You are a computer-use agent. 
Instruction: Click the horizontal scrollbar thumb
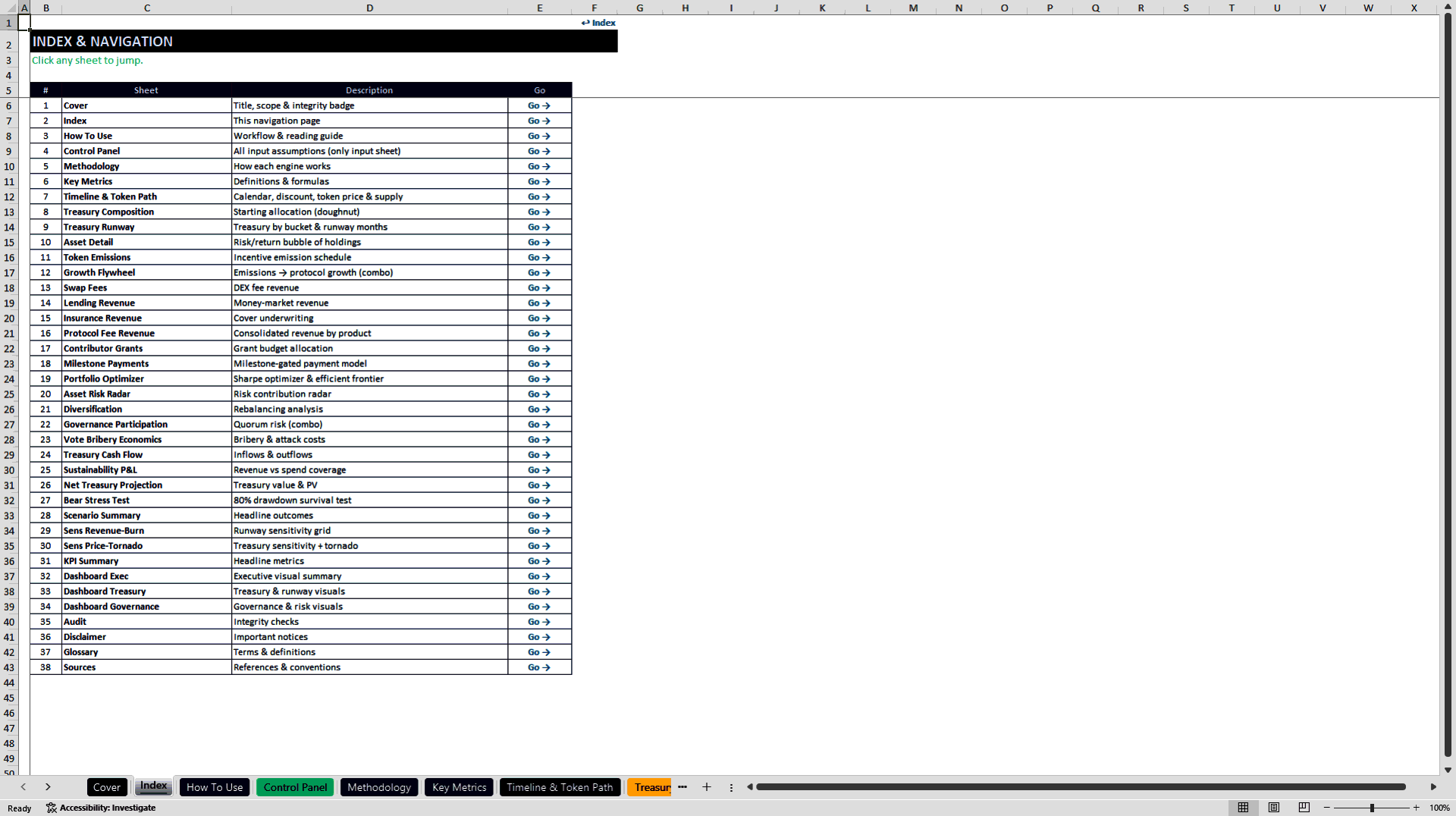(x=1081, y=787)
